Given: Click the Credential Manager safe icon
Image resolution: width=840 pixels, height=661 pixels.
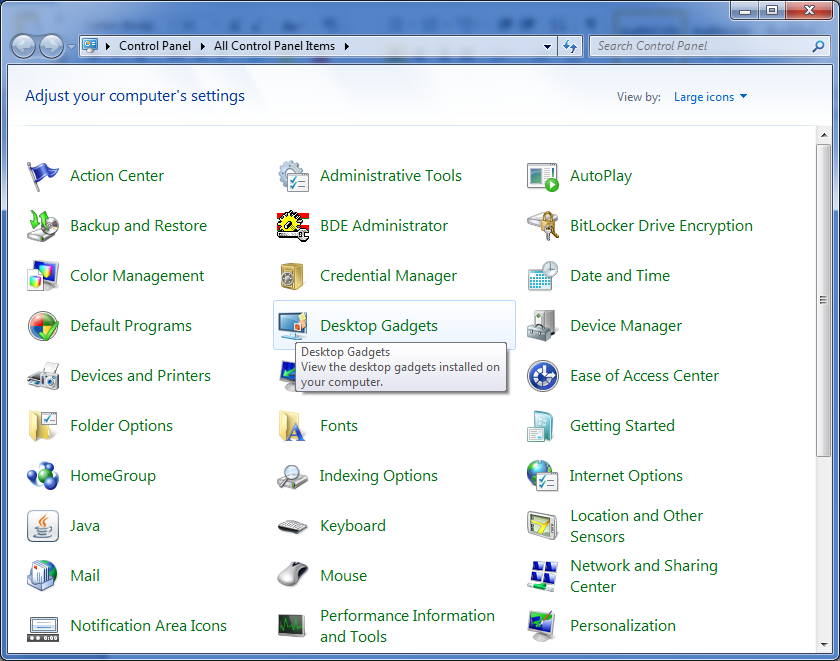Looking at the screenshot, I should click(x=292, y=276).
